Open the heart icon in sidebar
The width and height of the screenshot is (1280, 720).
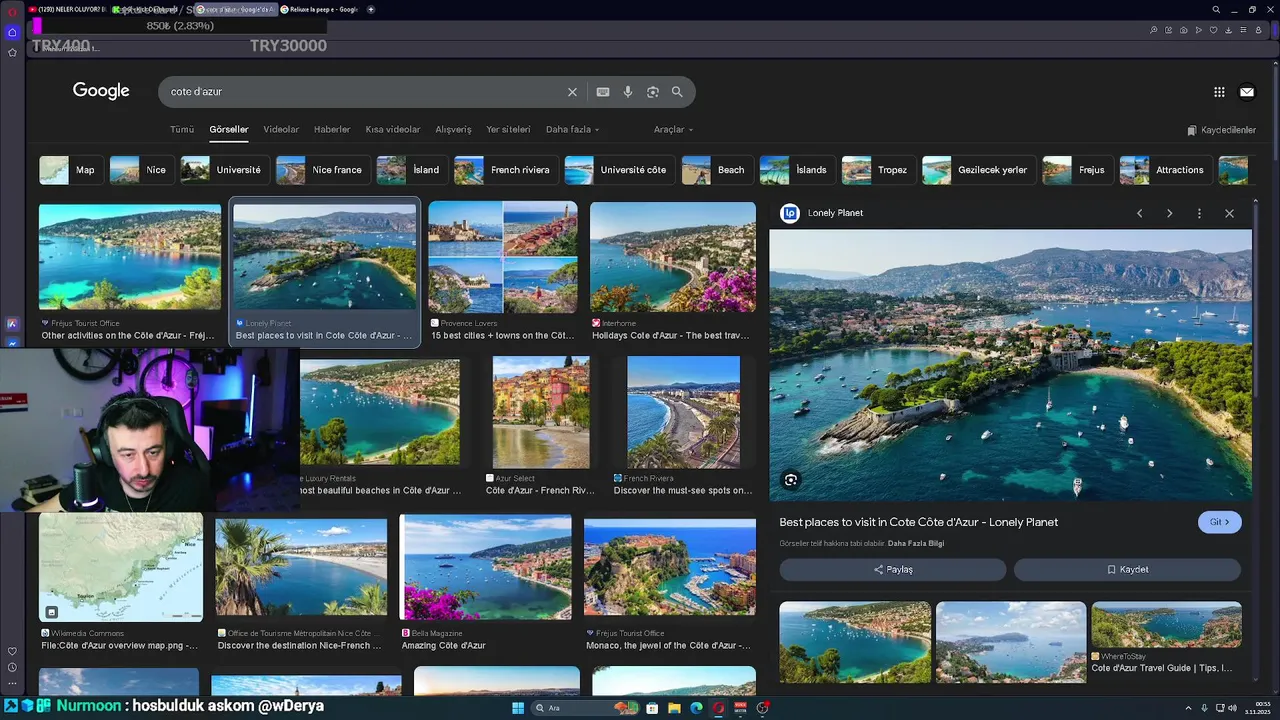12,652
